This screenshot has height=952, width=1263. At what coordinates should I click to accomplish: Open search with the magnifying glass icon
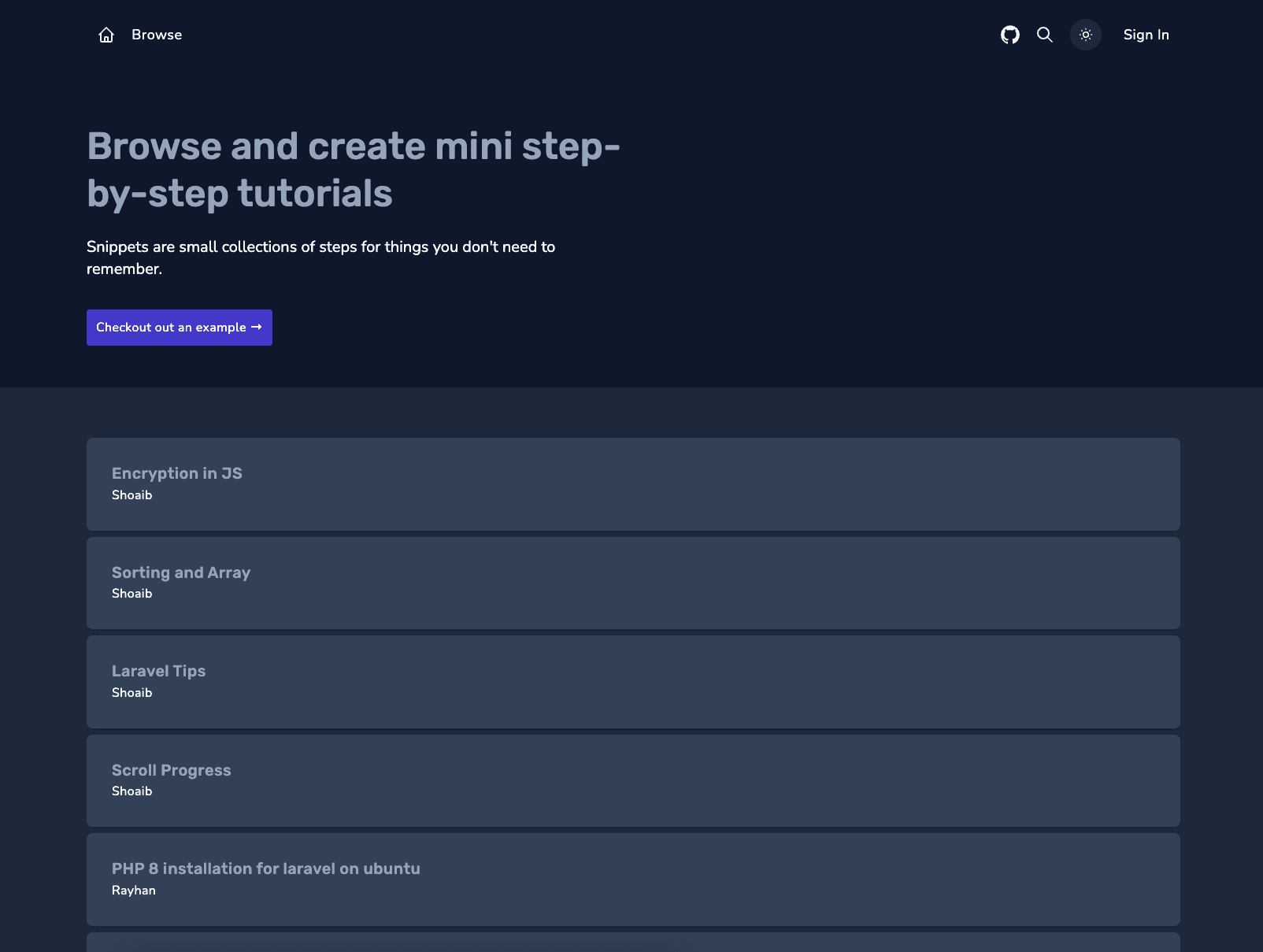coord(1044,35)
